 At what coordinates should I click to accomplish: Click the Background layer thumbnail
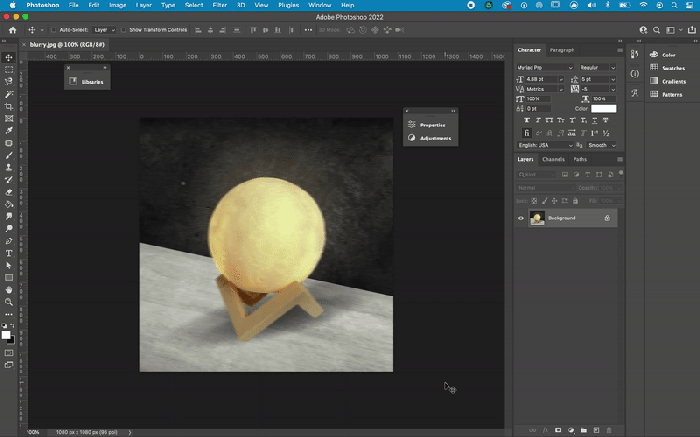(x=537, y=218)
